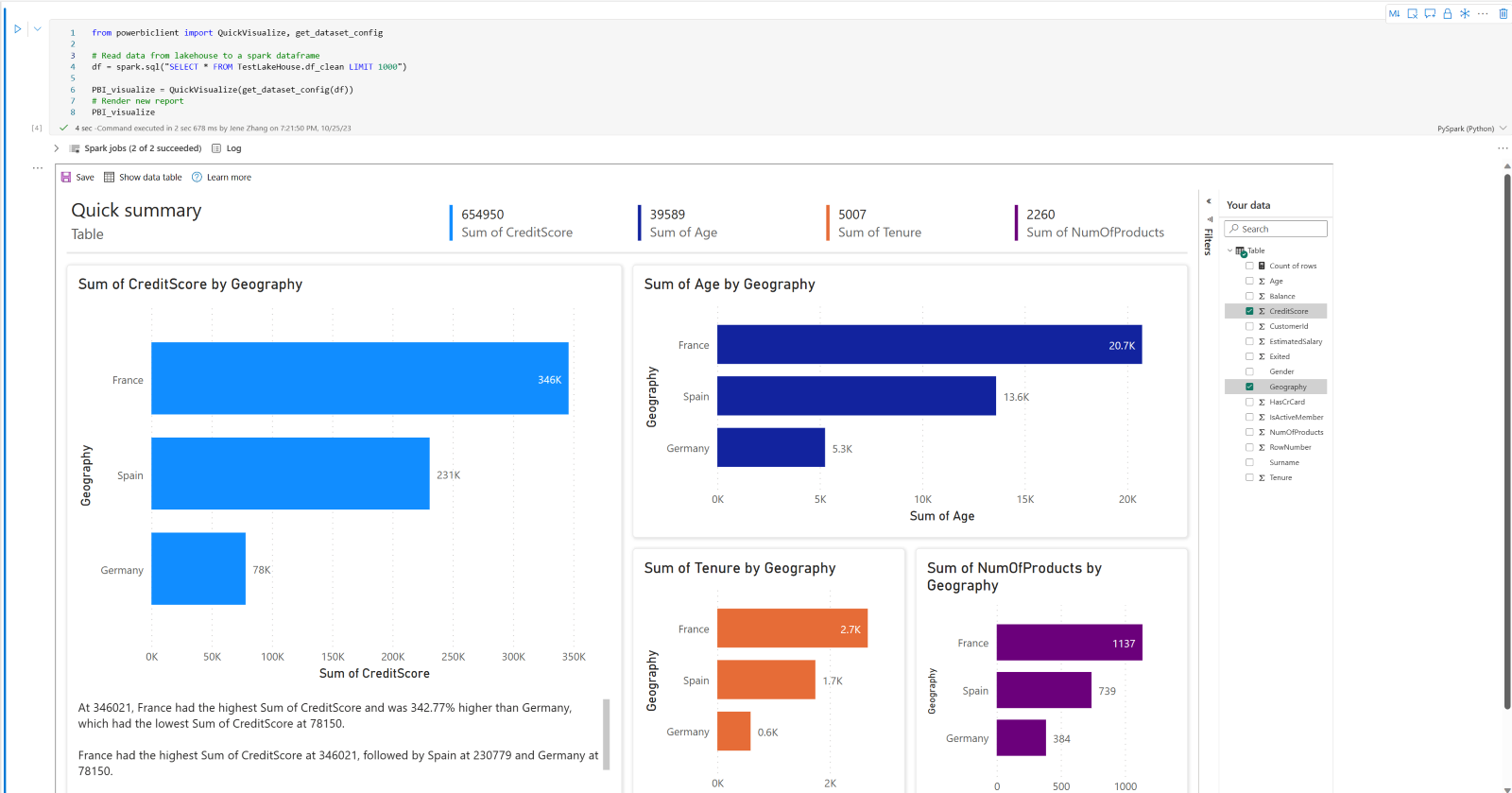Click sigma icon next to Age
This screenshot has width=1512, height=793.
(1262, 281)
